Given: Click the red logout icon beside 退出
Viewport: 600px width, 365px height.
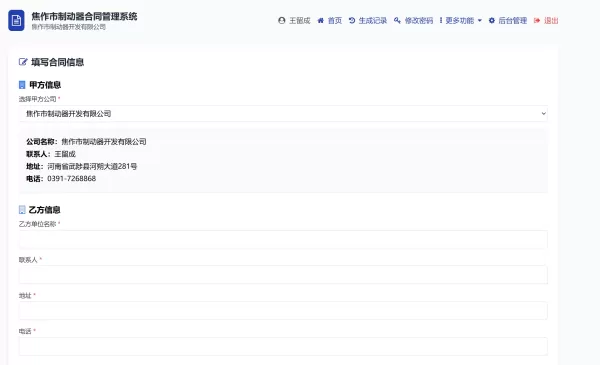Looking at the screenshot, I should coord(537,20).
